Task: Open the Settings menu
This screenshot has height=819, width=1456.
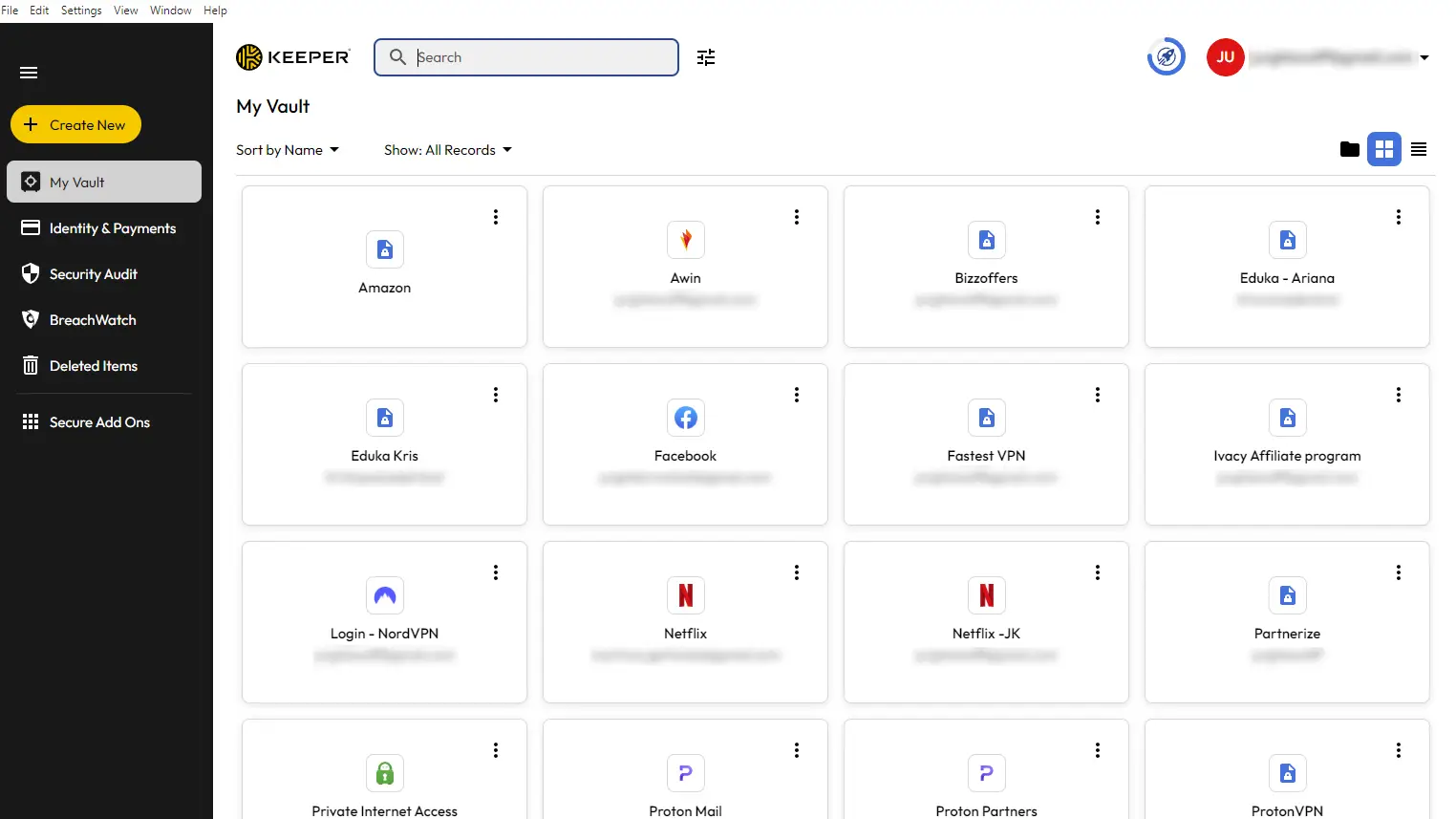Action: point(81,11)
